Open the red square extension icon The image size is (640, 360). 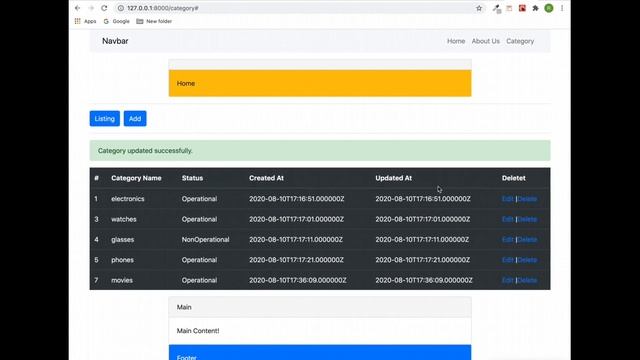click(x=522, y=8)
